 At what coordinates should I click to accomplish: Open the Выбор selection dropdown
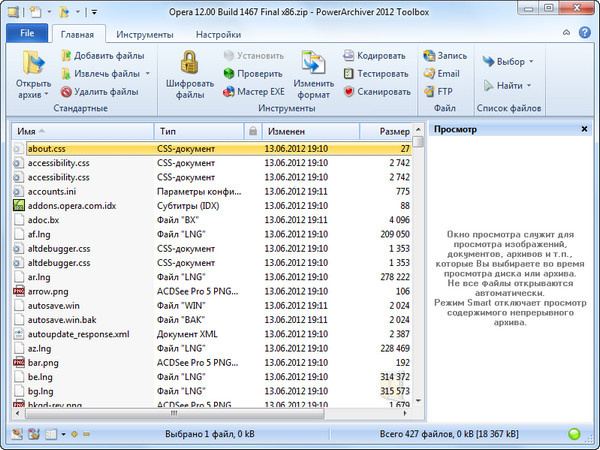507,62
